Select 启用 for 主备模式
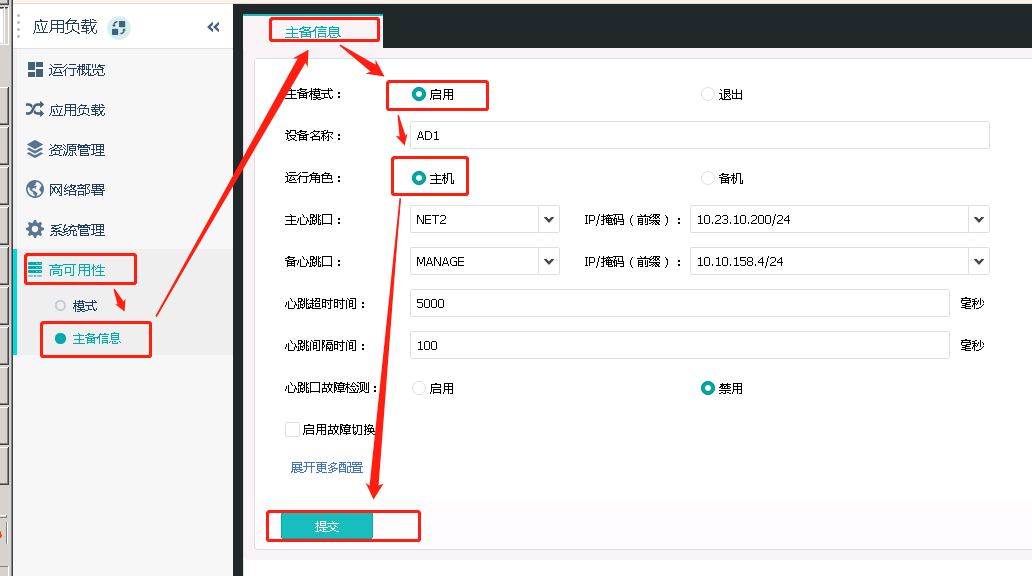Viewport: 1032px width, 576px height. (x=419, y=94)
